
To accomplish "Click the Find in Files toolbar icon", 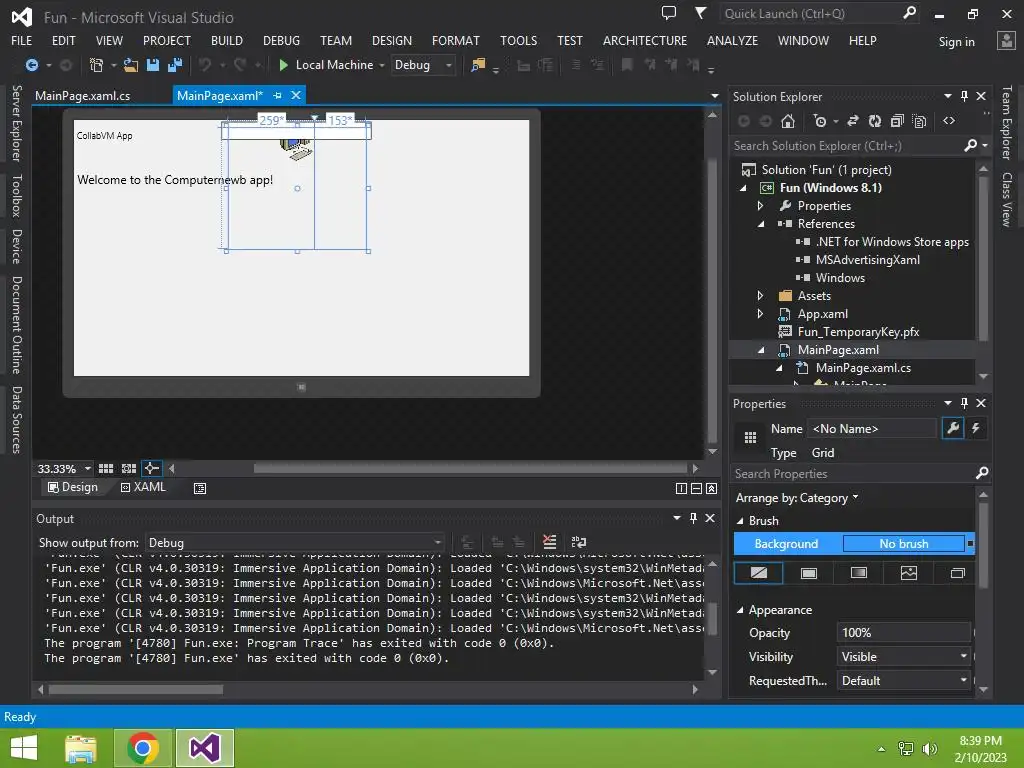I will coord(478,65).
